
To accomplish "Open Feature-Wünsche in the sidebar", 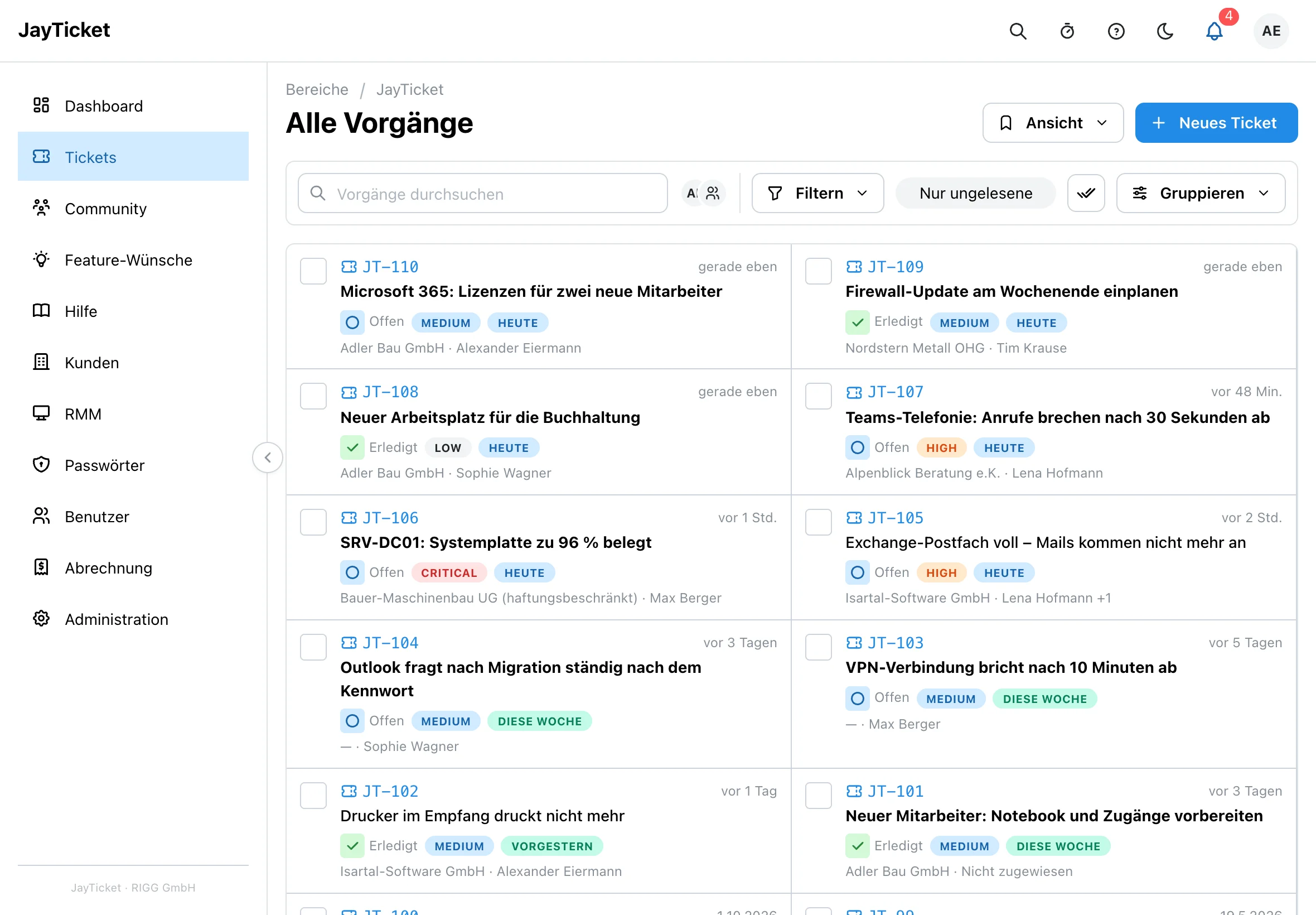I will coord(133,259).
